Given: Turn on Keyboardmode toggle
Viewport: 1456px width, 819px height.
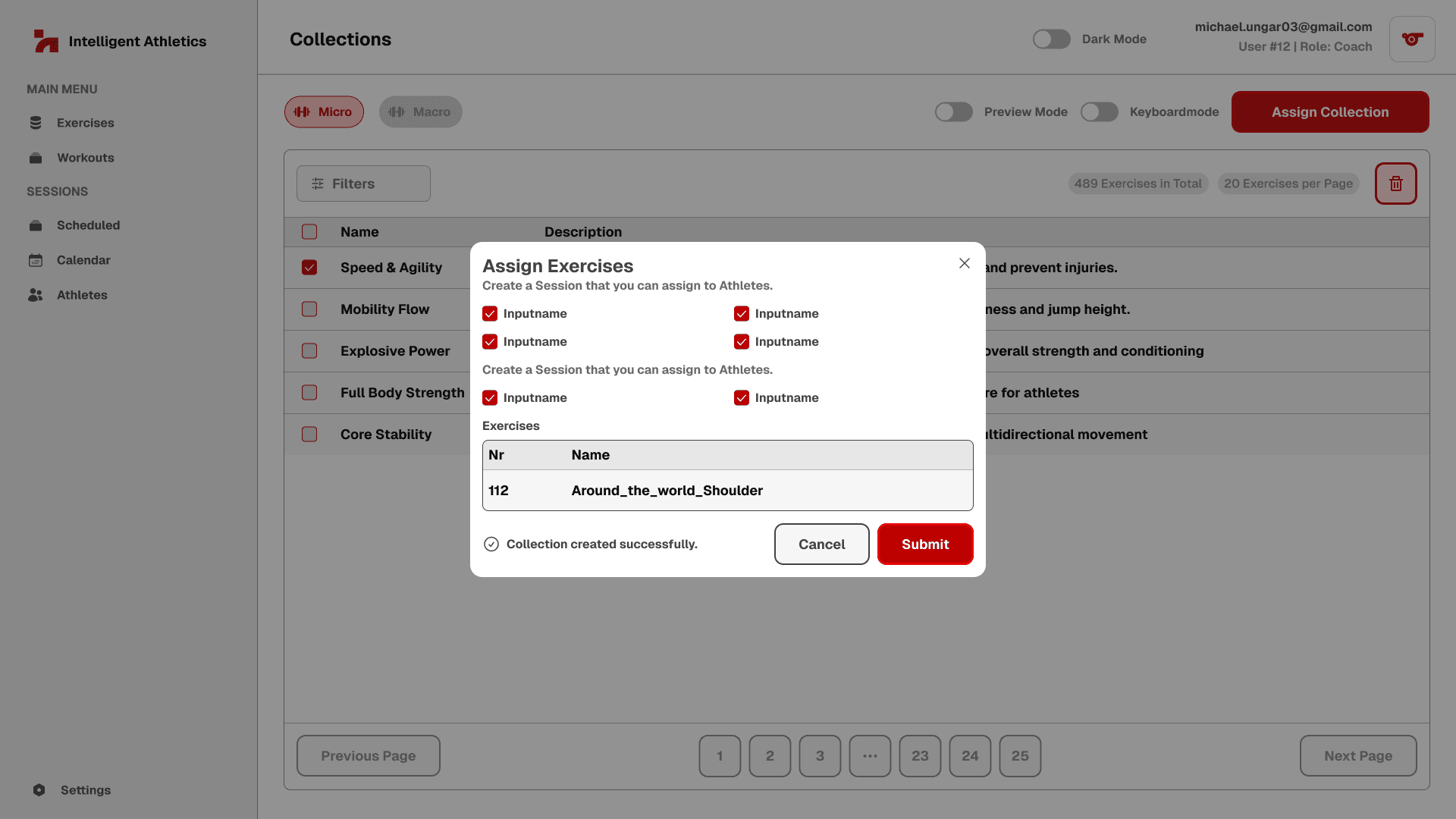Looking at the screenshot, I should tap(1099, 112).
